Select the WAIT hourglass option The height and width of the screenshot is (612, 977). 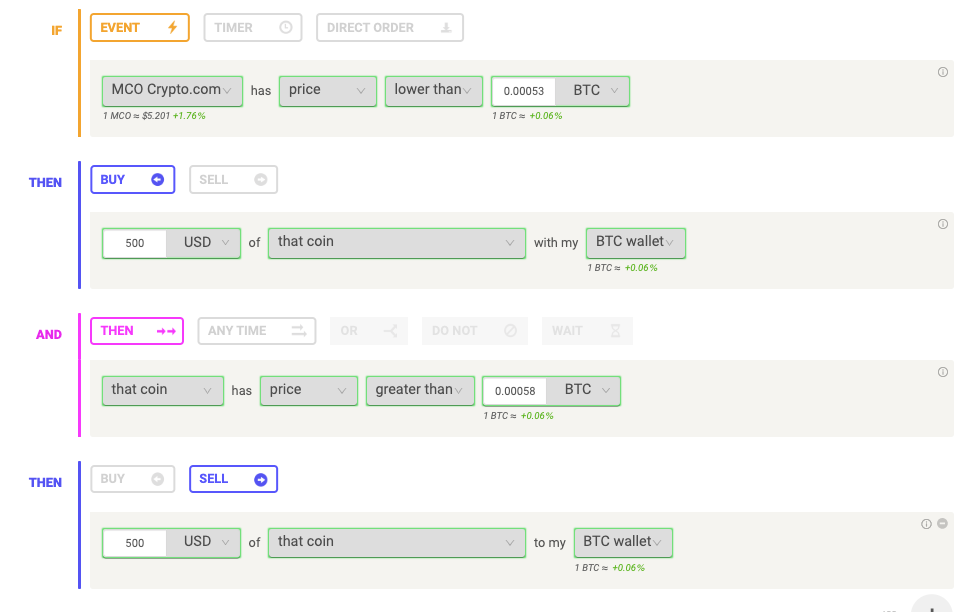point(587,331)
